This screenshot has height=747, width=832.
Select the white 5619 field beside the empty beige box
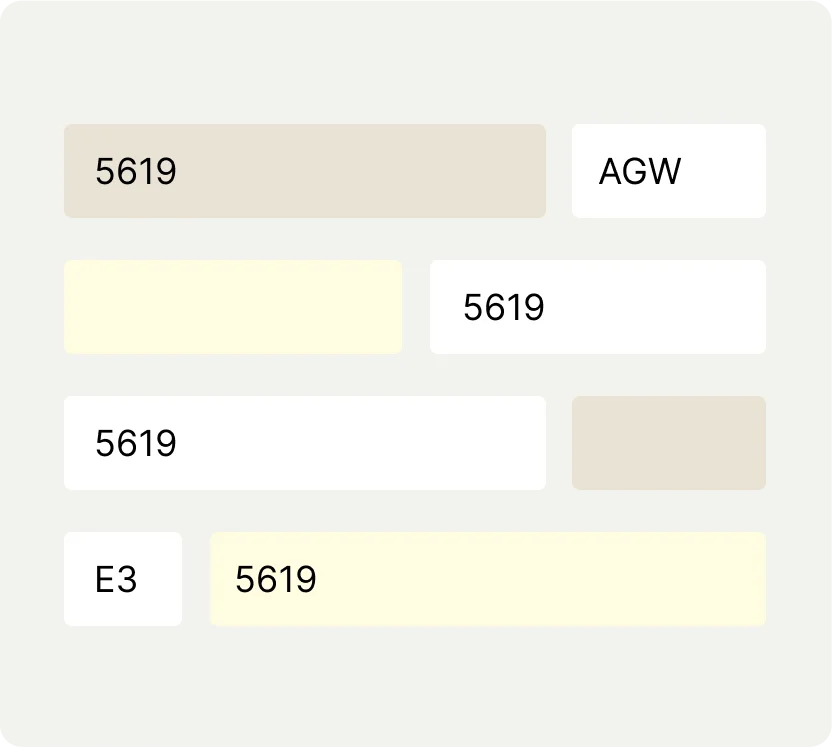click(x=305, y=443)
